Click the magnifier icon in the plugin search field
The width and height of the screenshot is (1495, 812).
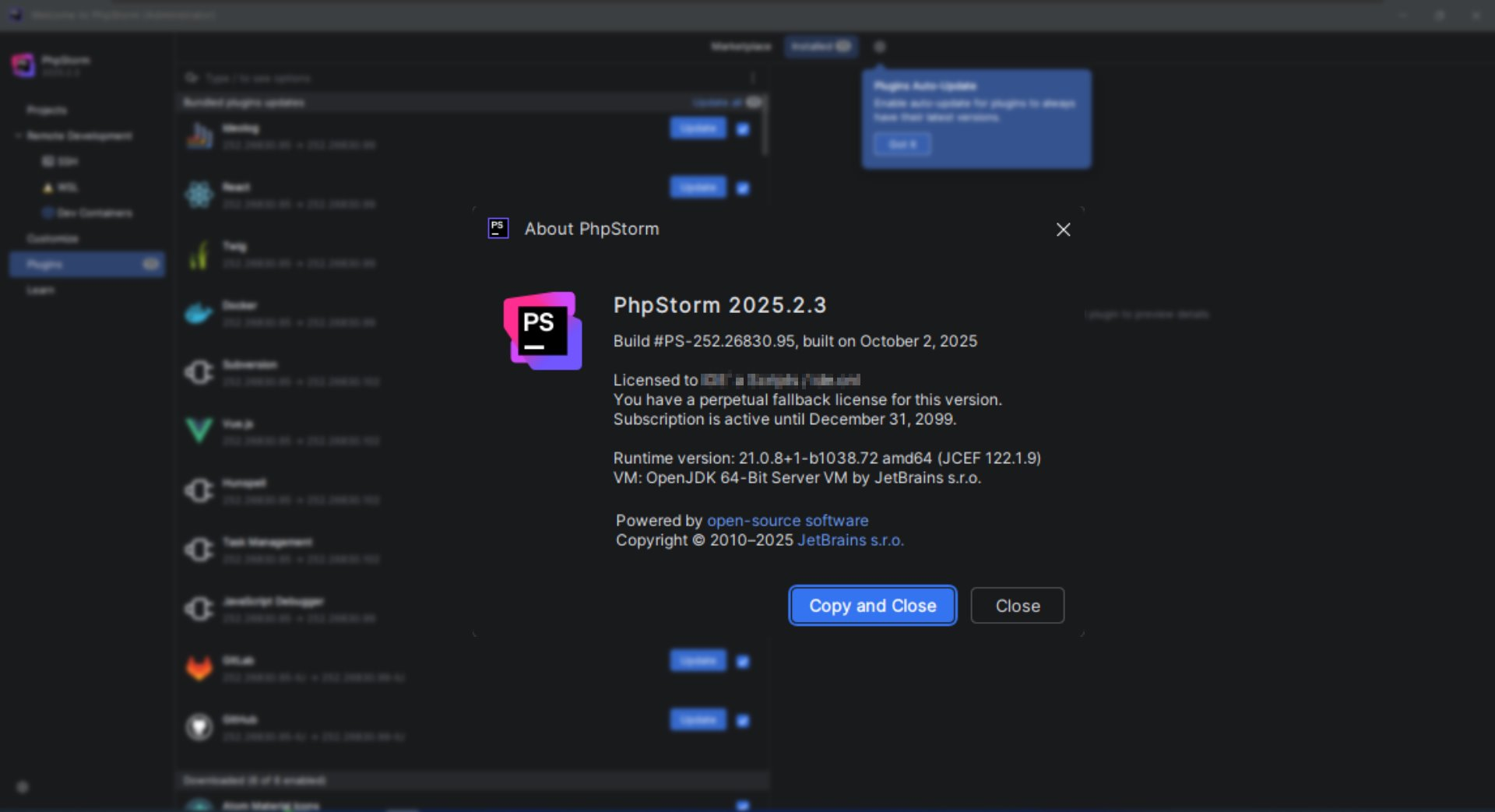tap(192, 78)
